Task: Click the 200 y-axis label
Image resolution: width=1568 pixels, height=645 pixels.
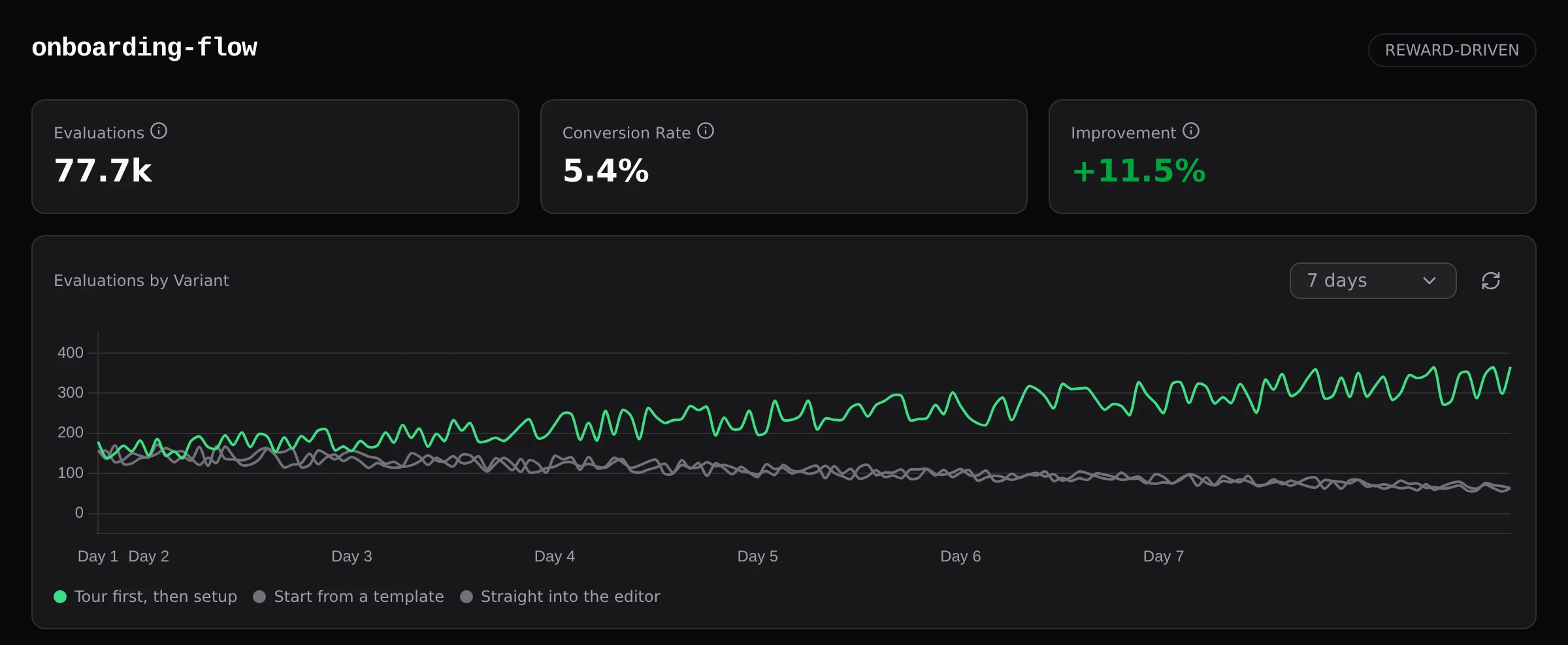Action: tap(71, 433)
